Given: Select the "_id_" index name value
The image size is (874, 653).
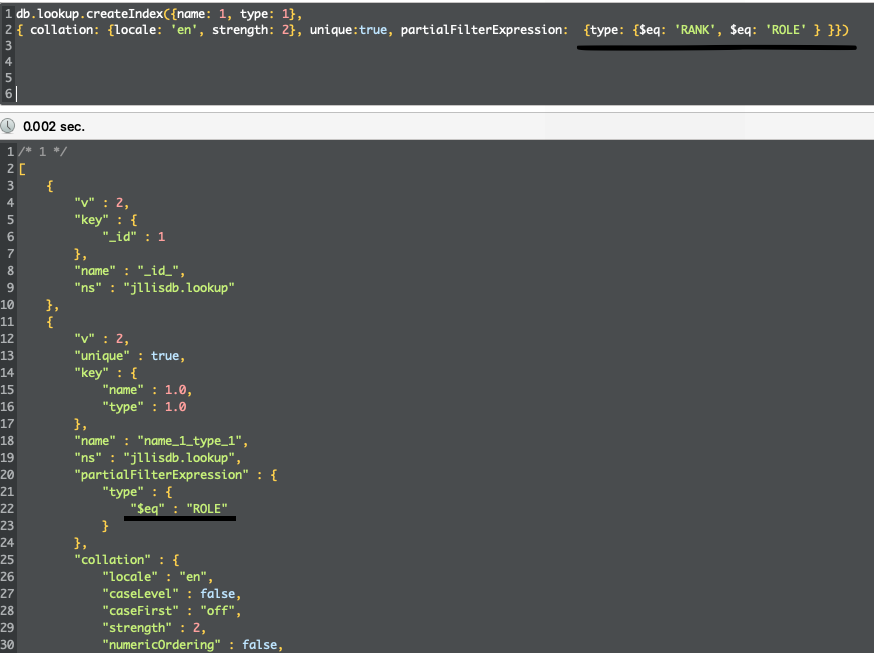Looking at the screenshot, I should [x=152, y=271].
